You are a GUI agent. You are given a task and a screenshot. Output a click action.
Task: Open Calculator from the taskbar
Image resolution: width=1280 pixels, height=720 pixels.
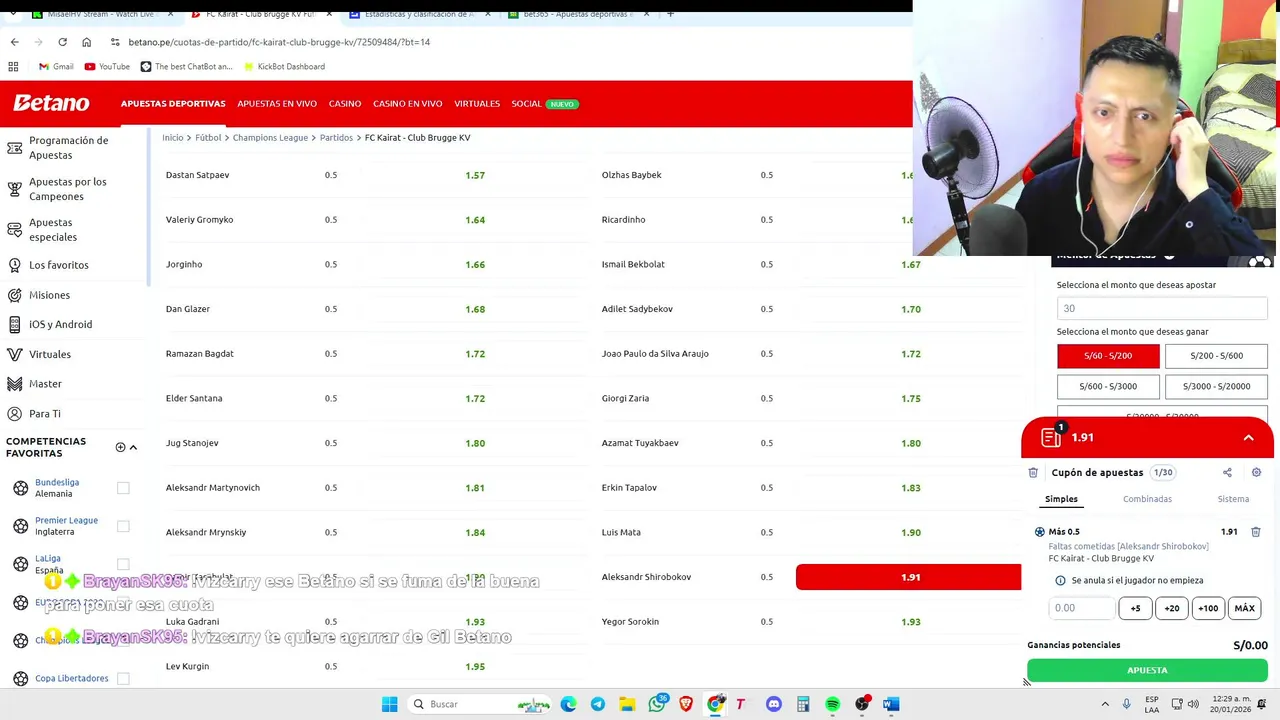click(x=803, y=704)
